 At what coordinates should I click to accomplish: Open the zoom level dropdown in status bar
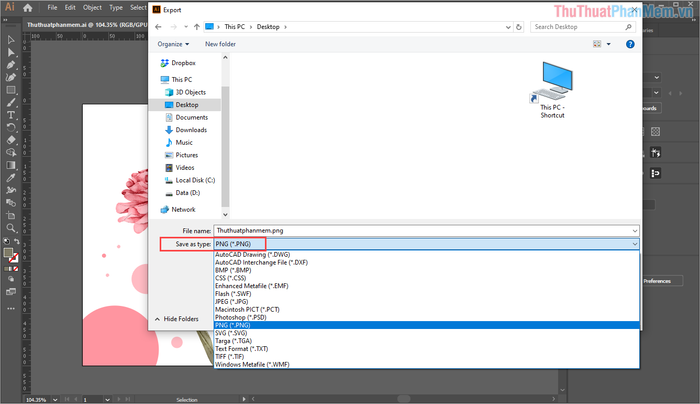[55, 400]
